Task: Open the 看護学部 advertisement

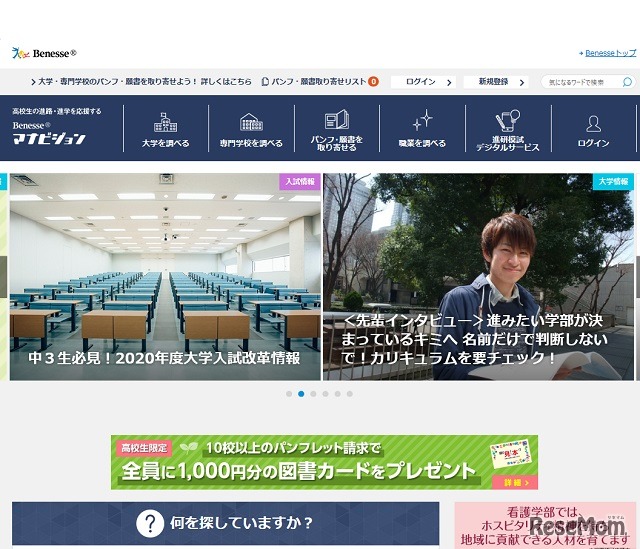Action: 545,526
